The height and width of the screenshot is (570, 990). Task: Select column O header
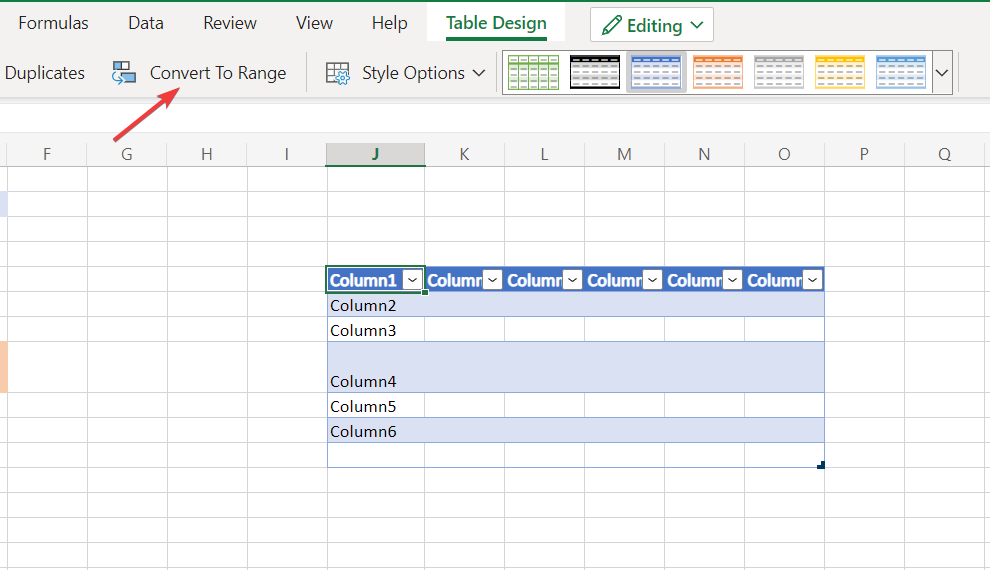[784, 154]
